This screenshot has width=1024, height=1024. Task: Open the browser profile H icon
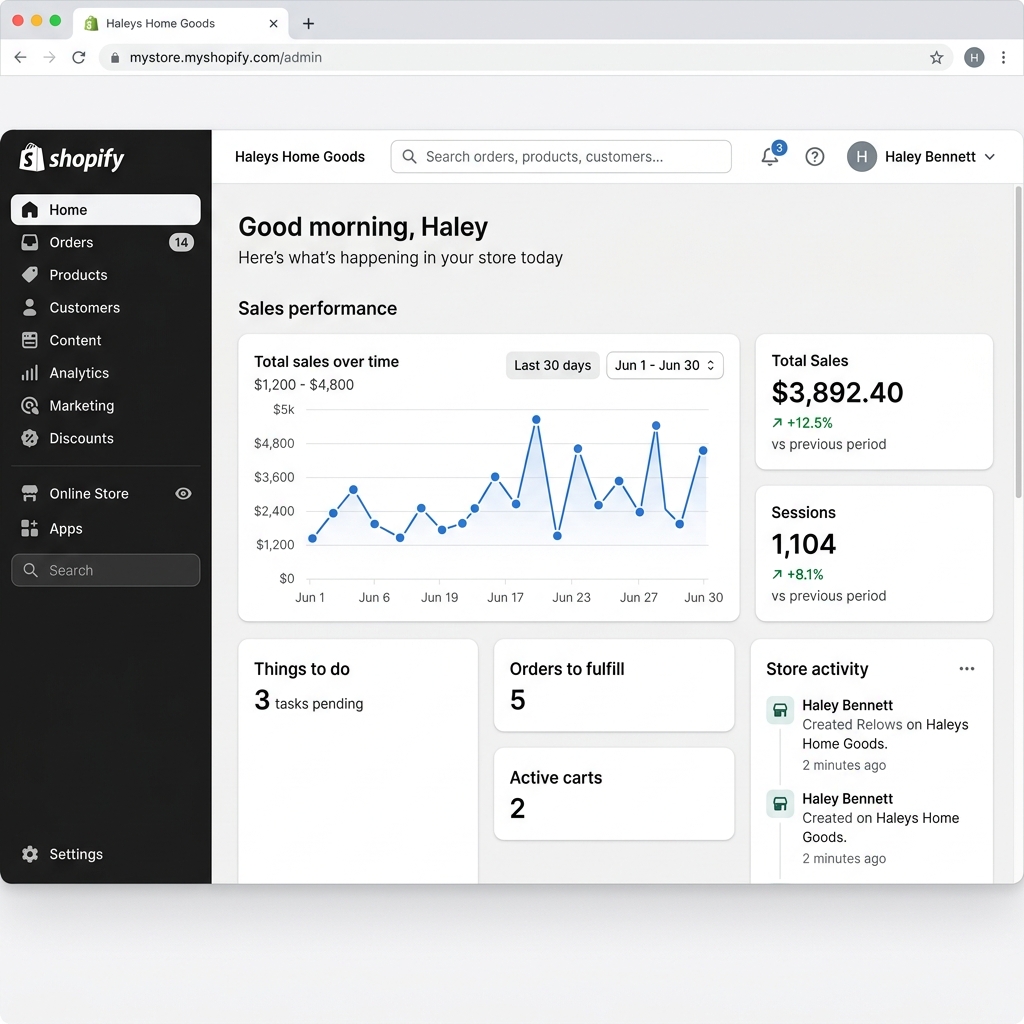point(974,57)
